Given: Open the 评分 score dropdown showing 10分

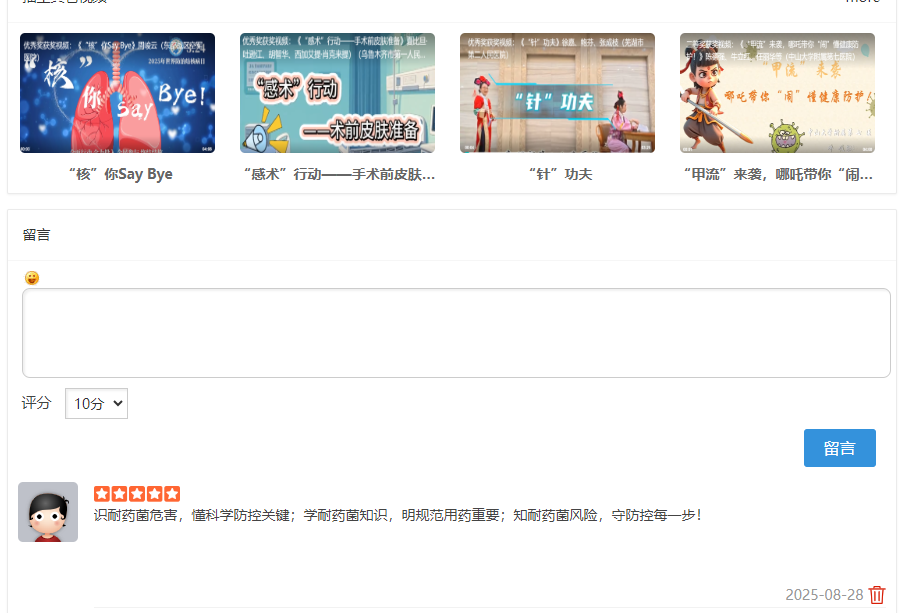Looking at the screenshot, I should click(96, 403).
